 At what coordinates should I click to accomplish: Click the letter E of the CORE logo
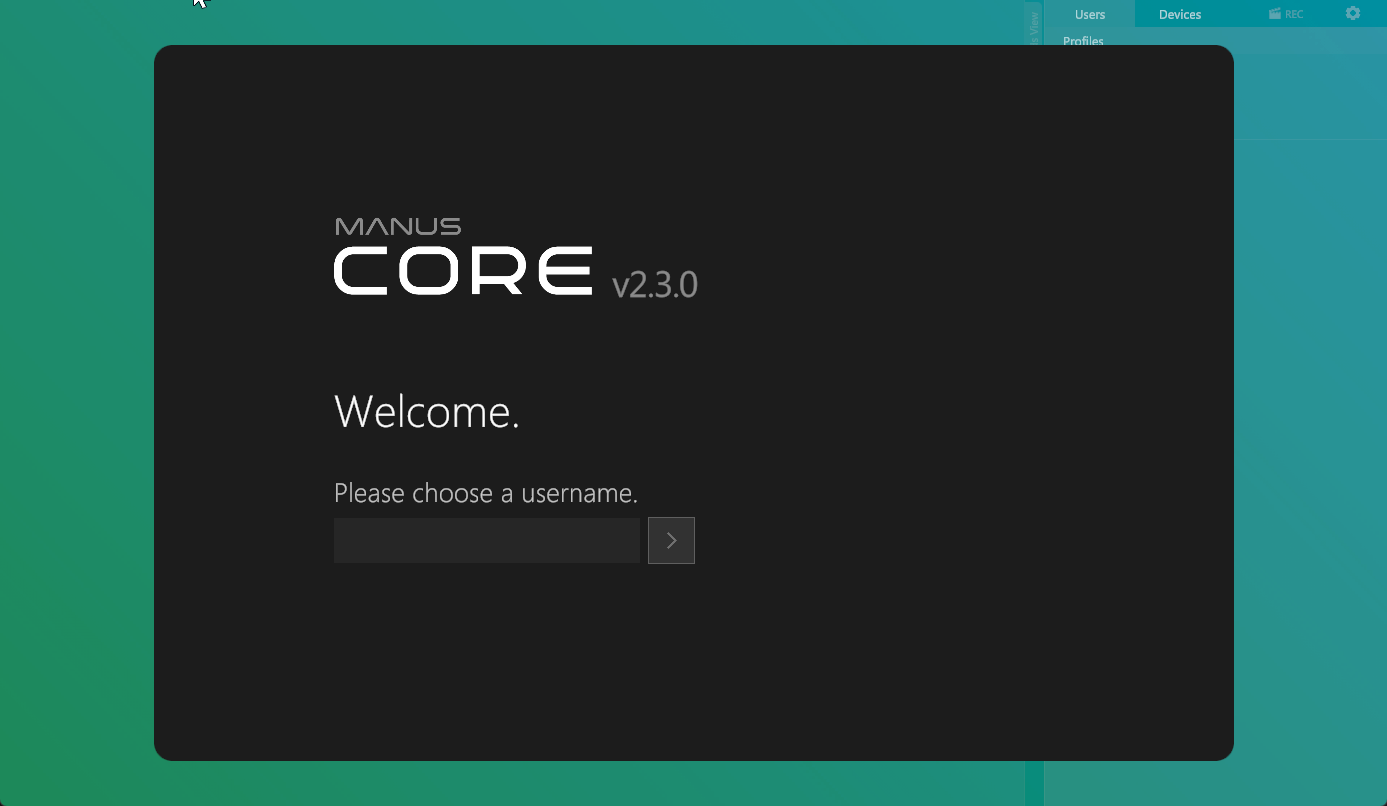coord(564,271)
